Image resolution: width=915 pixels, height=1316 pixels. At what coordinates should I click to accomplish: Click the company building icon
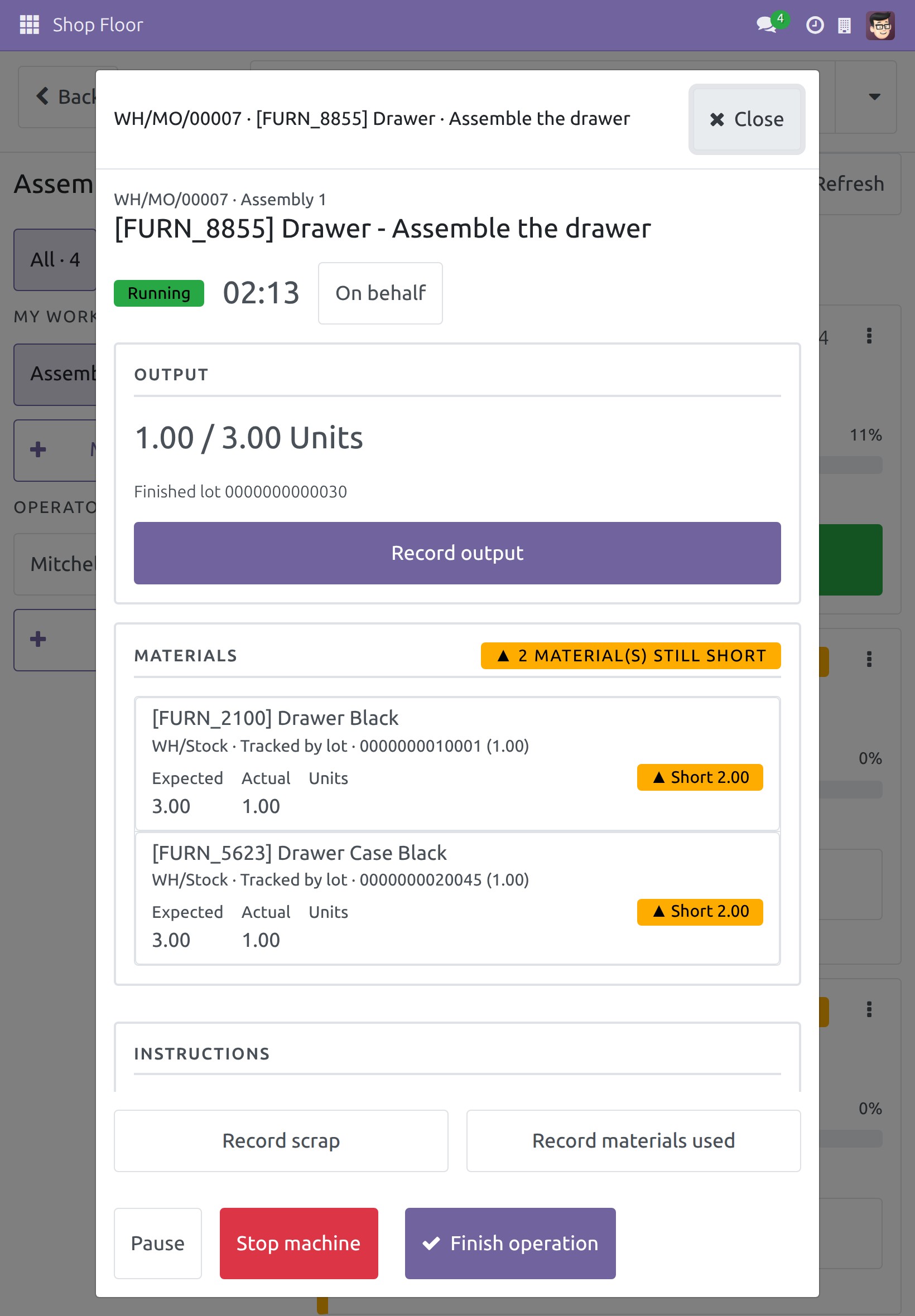point(844,25)
